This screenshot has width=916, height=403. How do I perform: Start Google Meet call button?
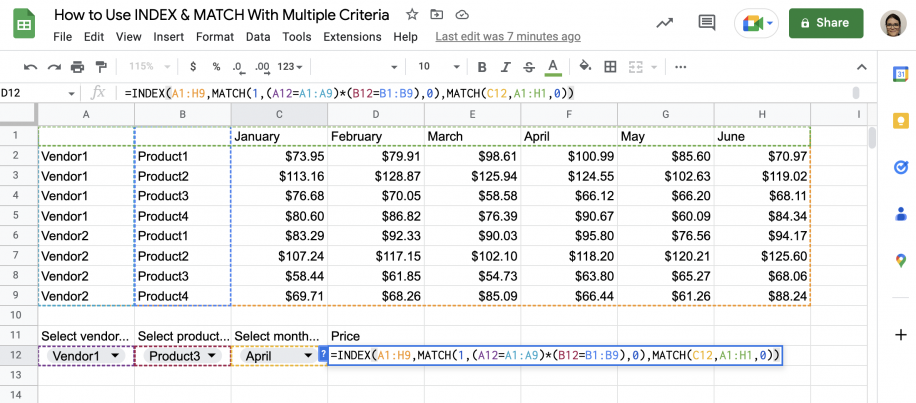pos(757,23)
